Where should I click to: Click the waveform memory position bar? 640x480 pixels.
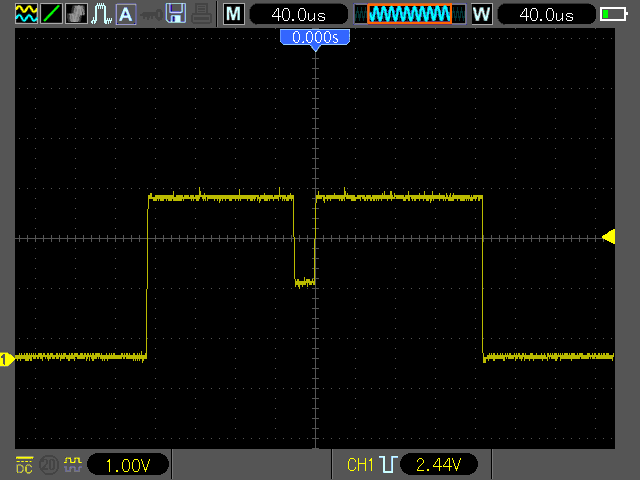pos(410,14)
